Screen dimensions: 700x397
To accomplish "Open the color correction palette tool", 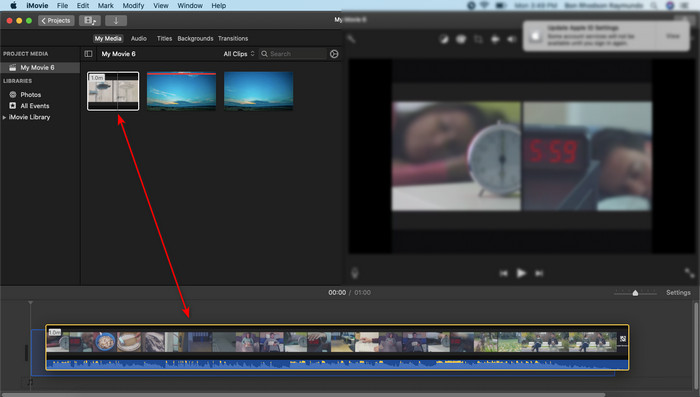I will (461, 39).
